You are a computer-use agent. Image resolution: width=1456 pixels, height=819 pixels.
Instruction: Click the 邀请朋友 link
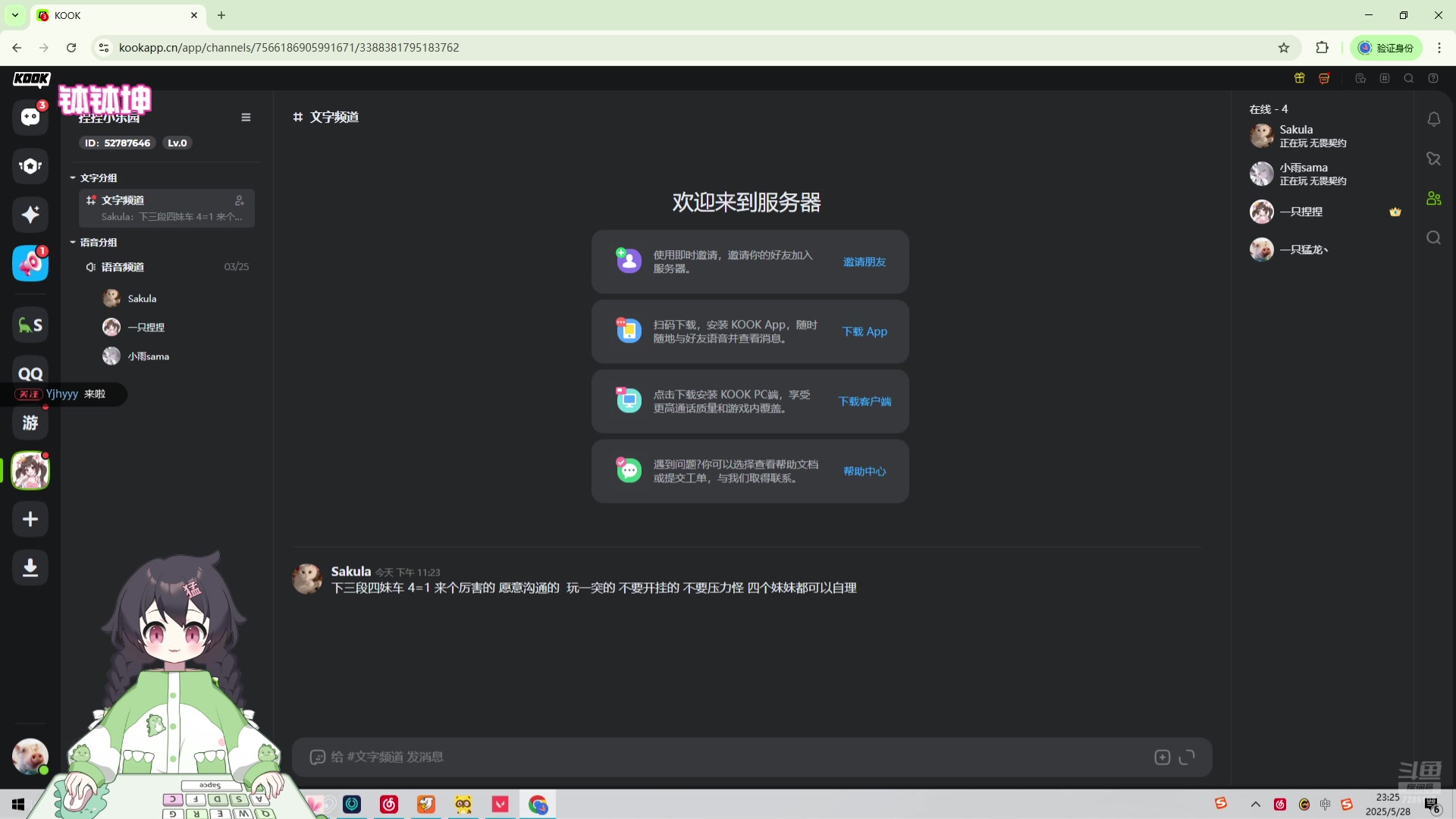[864, 262]
